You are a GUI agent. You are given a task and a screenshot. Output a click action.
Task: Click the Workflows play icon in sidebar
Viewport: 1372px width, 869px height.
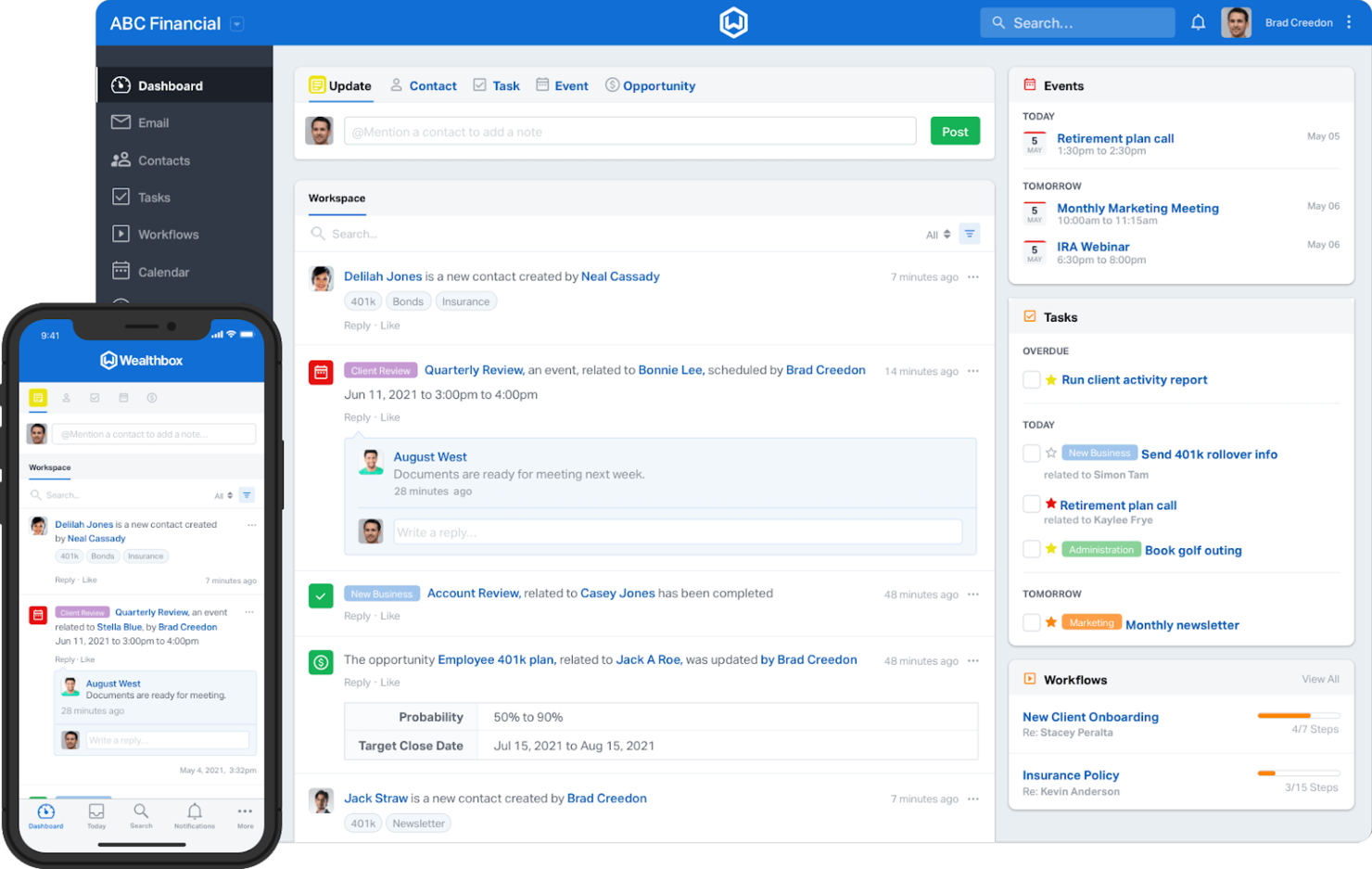click(121, 234)
